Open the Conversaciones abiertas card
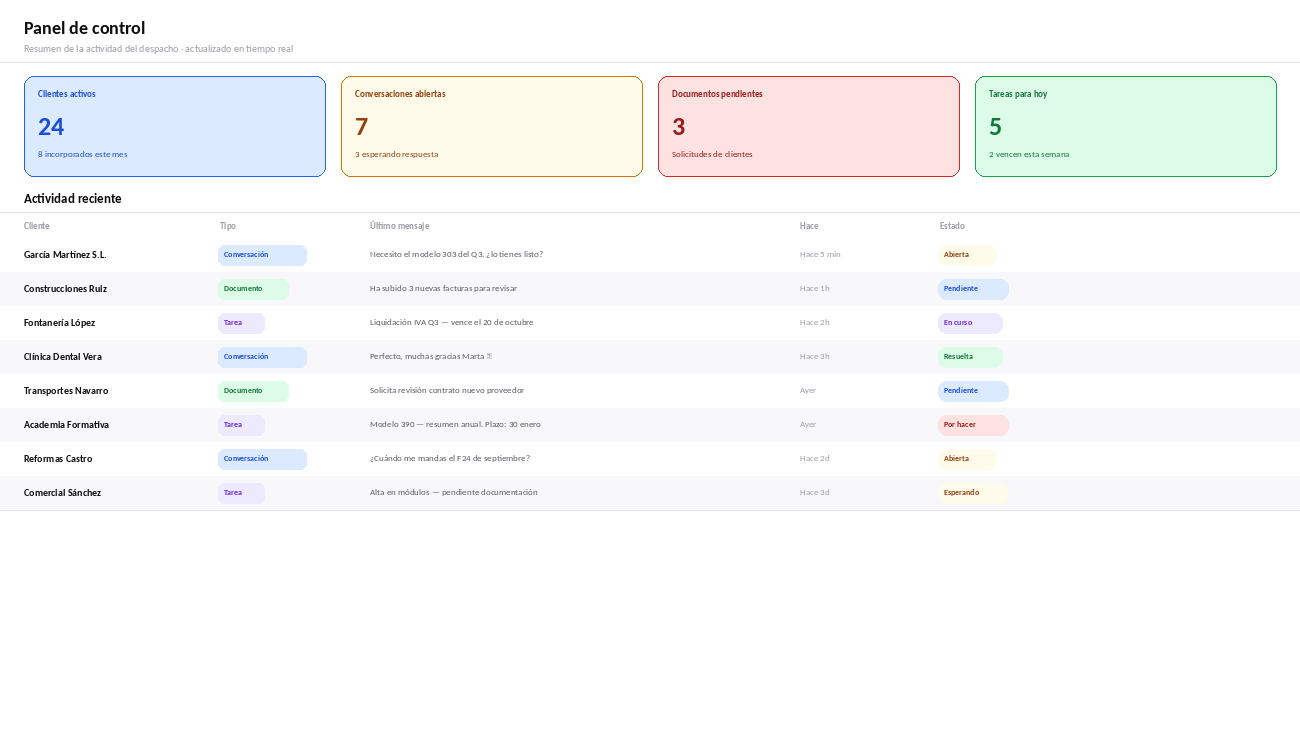1300x740 pixels. click(492, 126)
